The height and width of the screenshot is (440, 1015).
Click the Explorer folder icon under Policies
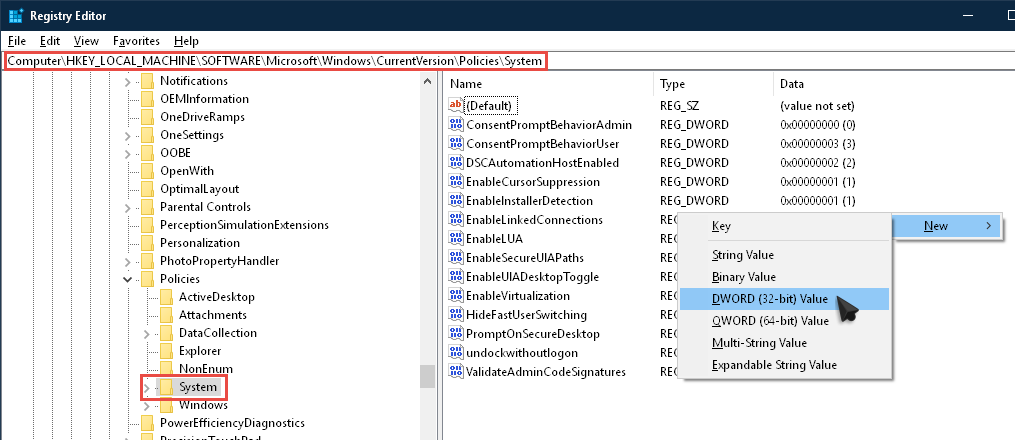(166, 351)
